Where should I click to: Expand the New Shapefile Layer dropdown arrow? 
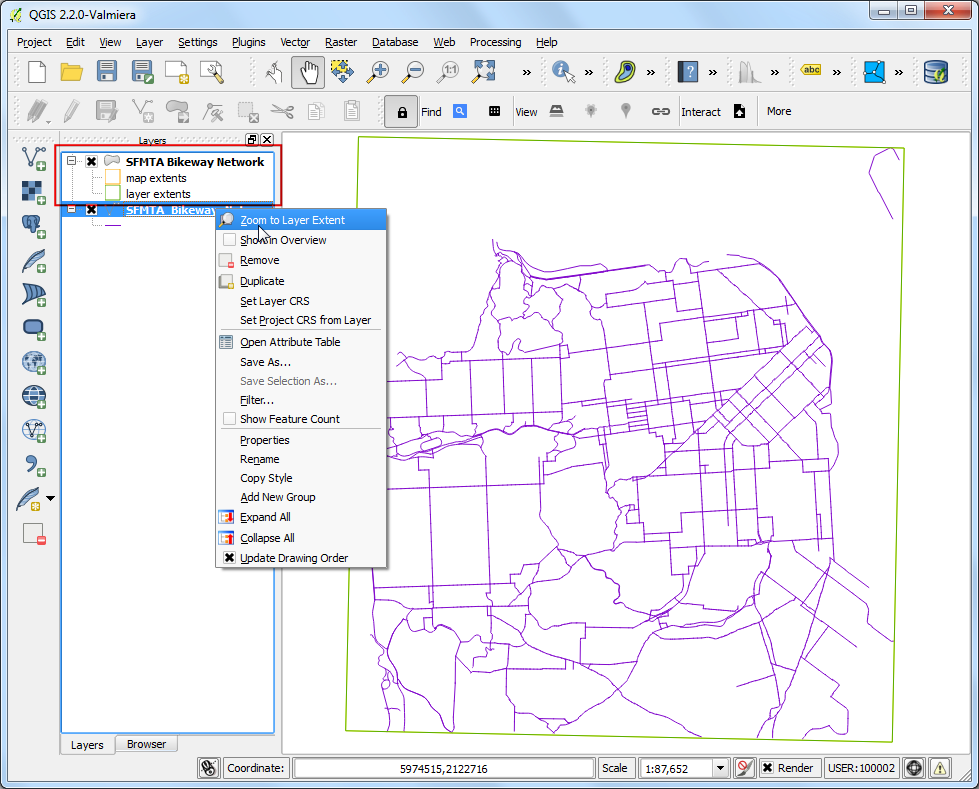point(50,498)
